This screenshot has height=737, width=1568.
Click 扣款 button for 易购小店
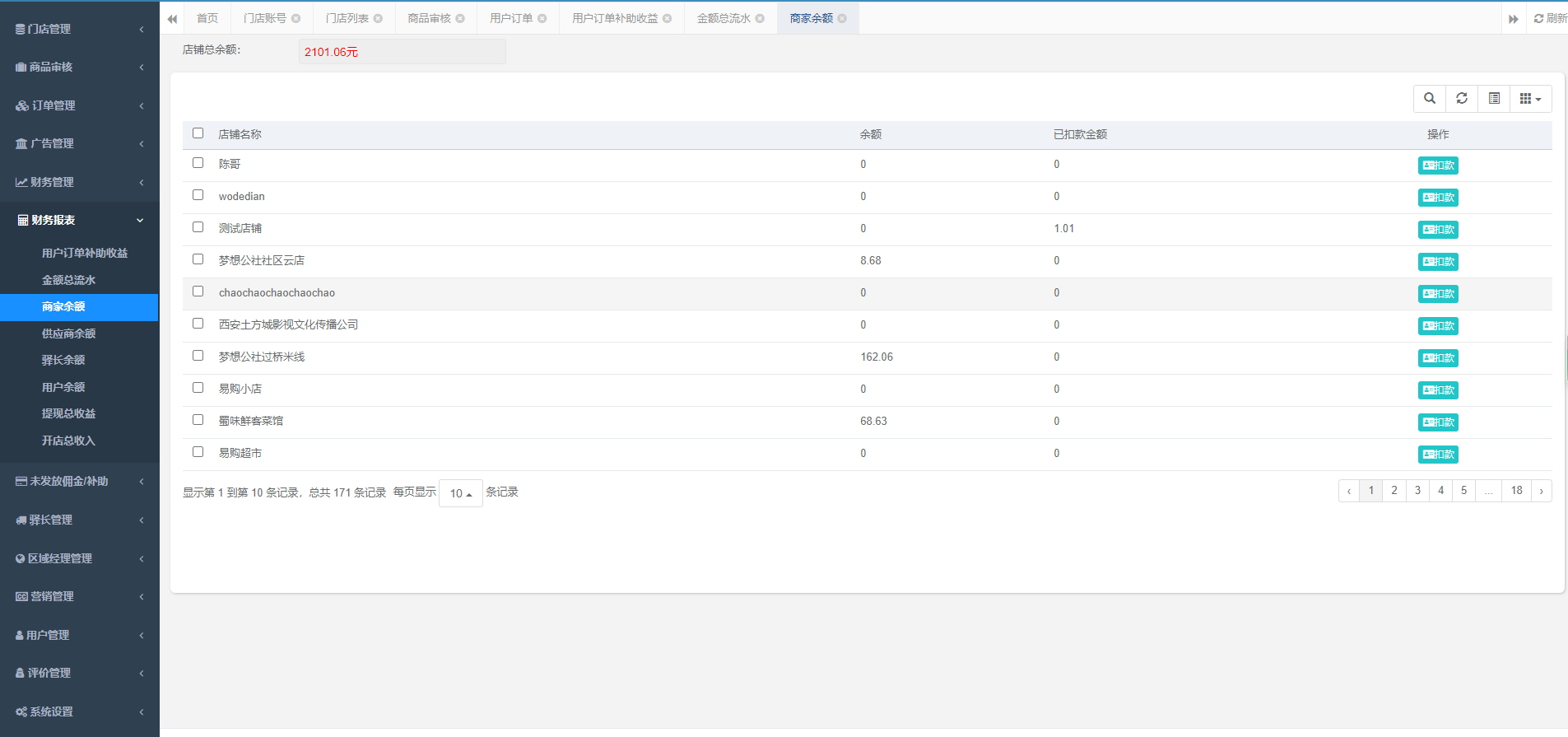[1438, 390]
